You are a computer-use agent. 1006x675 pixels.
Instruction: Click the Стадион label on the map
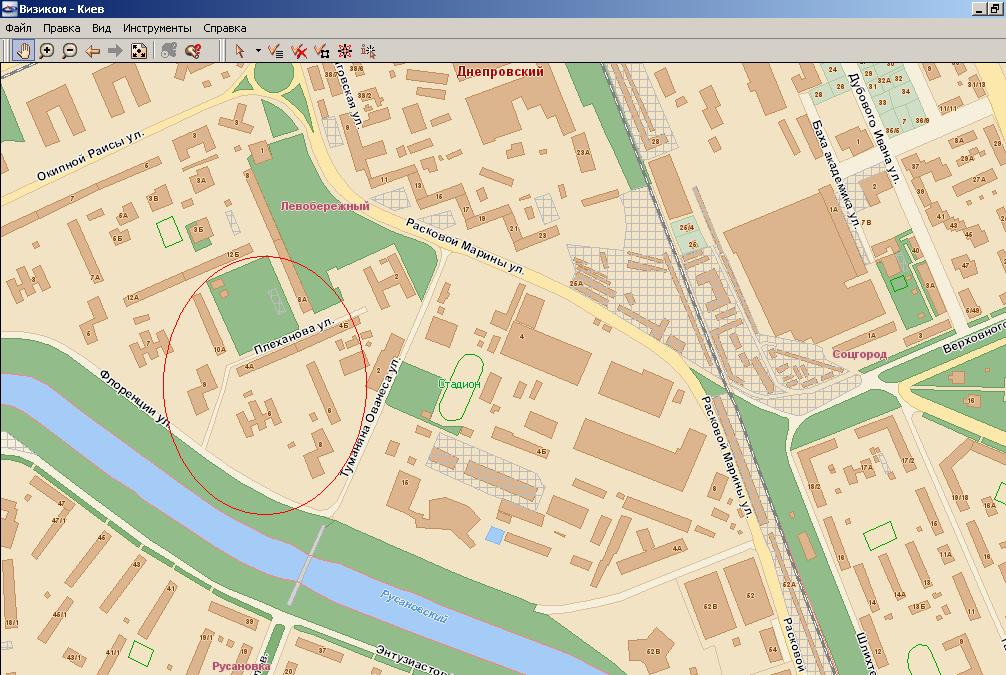[459, 384]
